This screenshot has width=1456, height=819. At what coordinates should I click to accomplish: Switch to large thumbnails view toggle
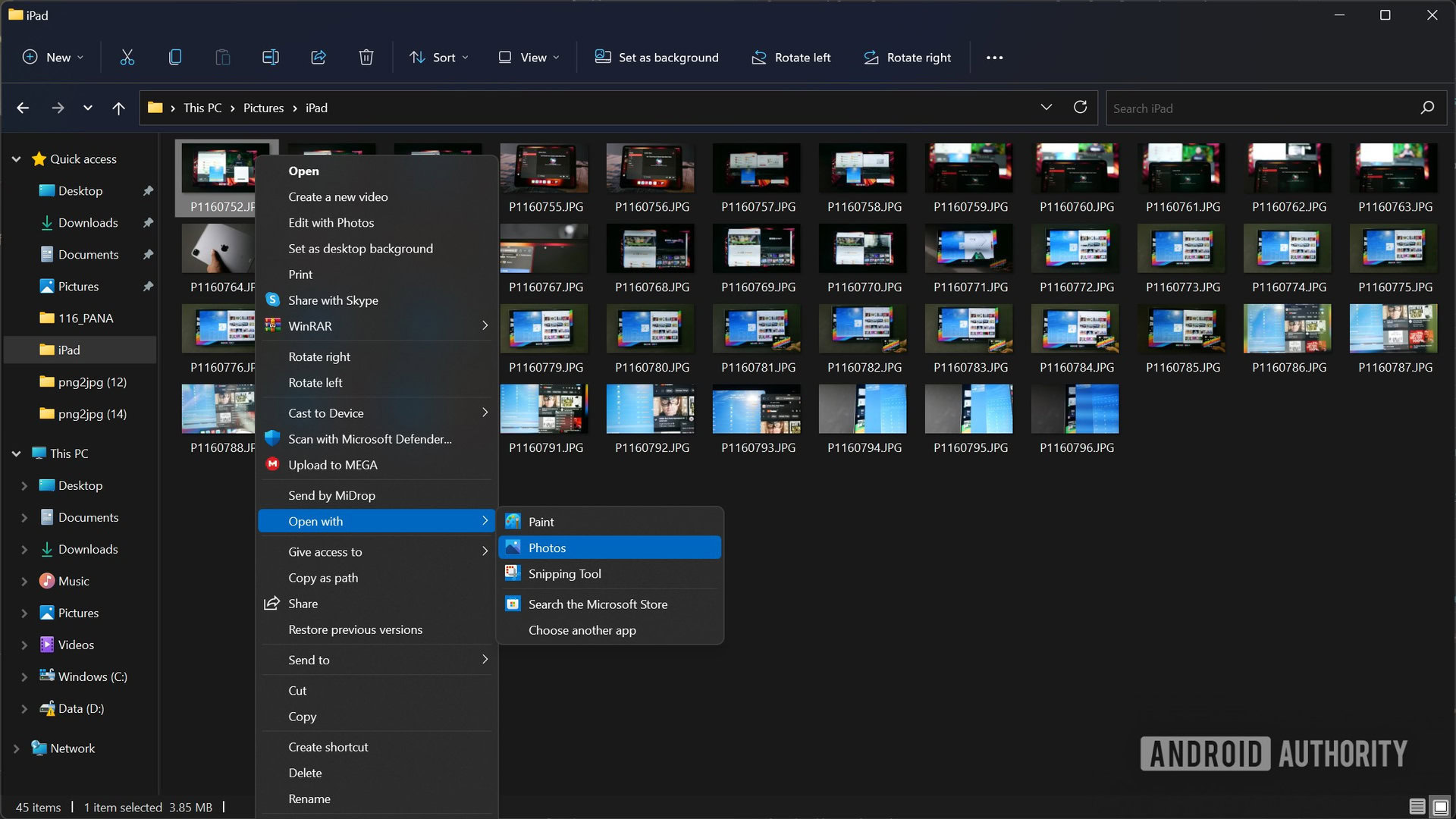[1440, 807]
